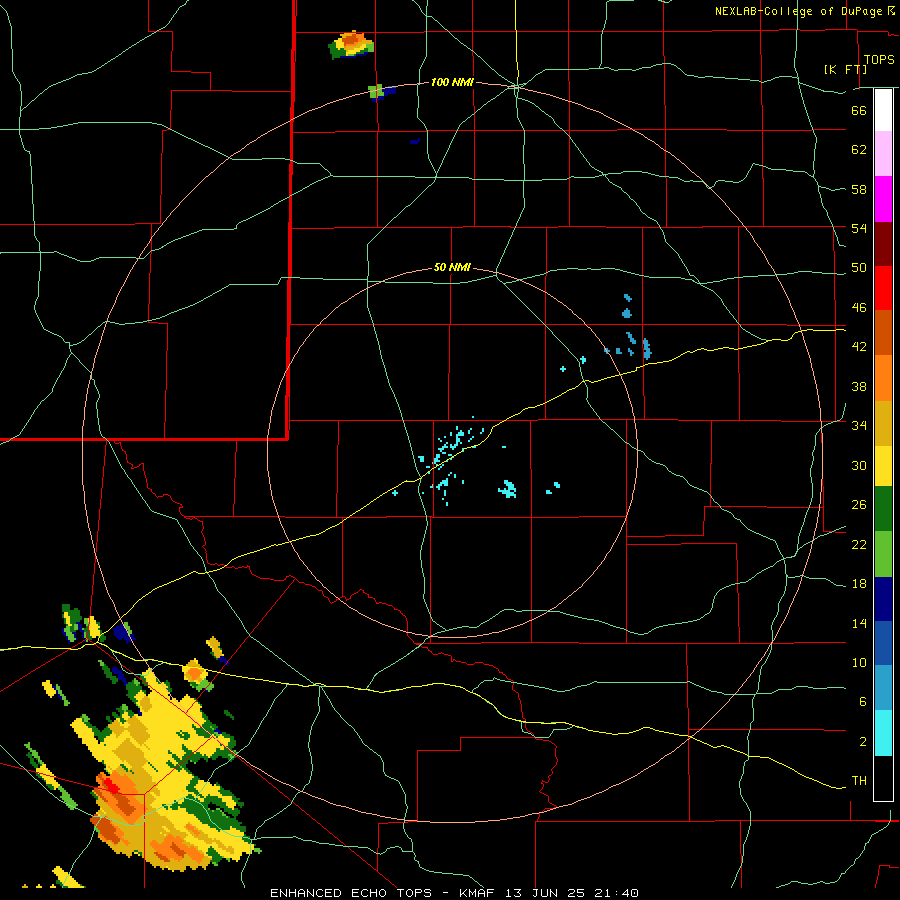Click the 30 value on the legend
Screen dimensions: 900x900
tap(859, 465)
